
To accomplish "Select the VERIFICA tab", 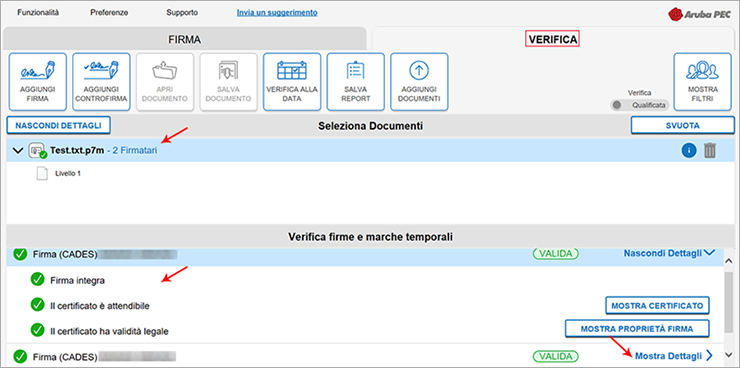I will (x=553, y=40).
